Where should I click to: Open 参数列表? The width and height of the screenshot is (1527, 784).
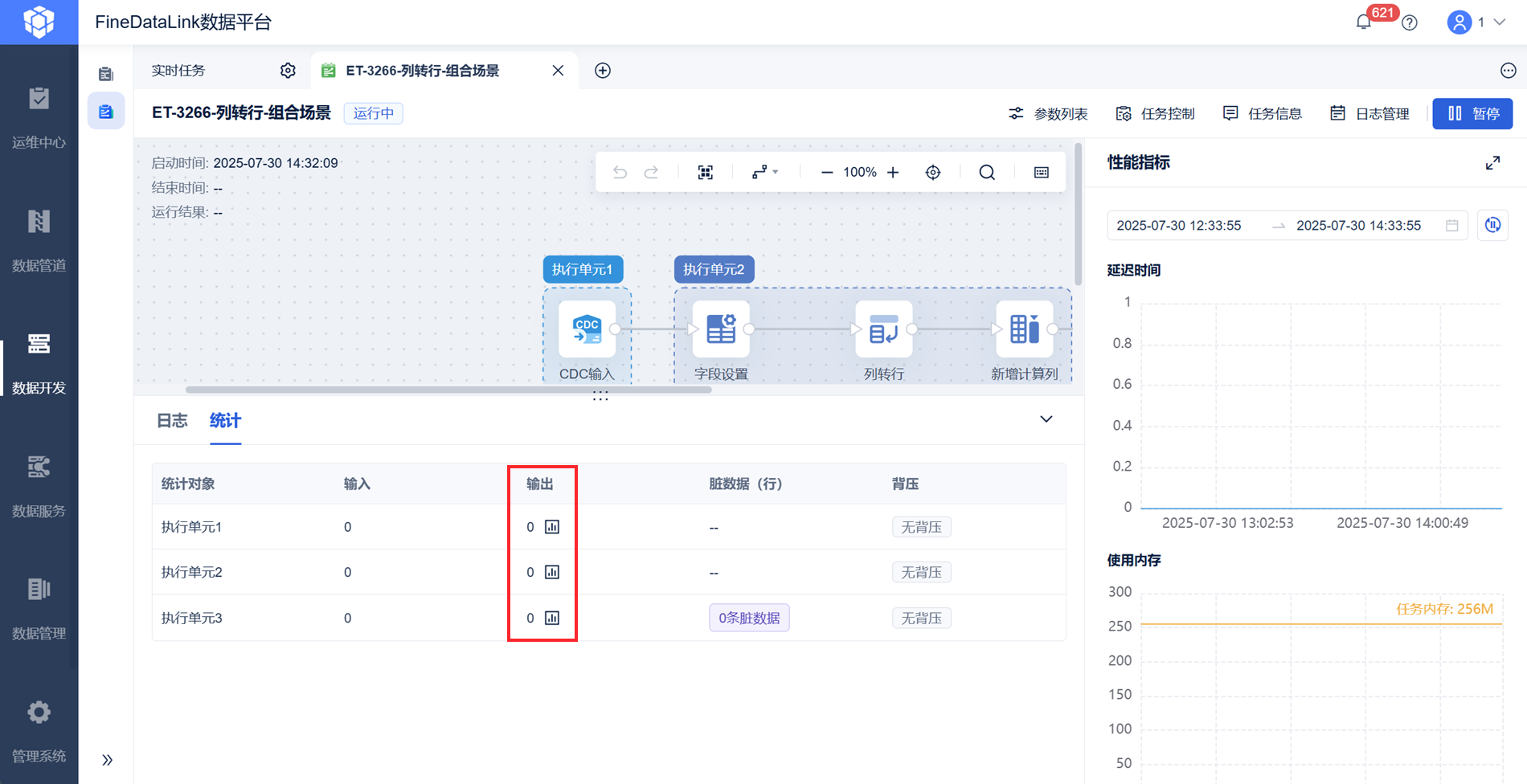point(1049,113)
